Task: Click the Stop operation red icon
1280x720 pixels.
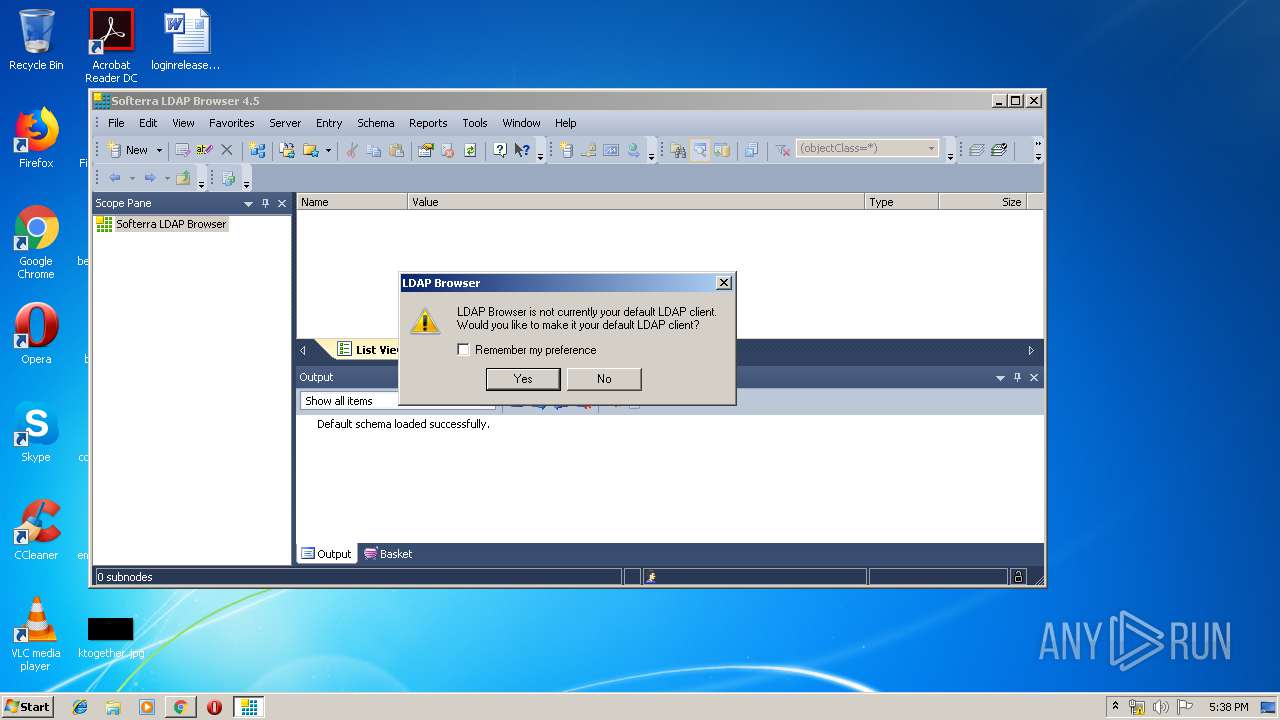Action: pos(447,150)
